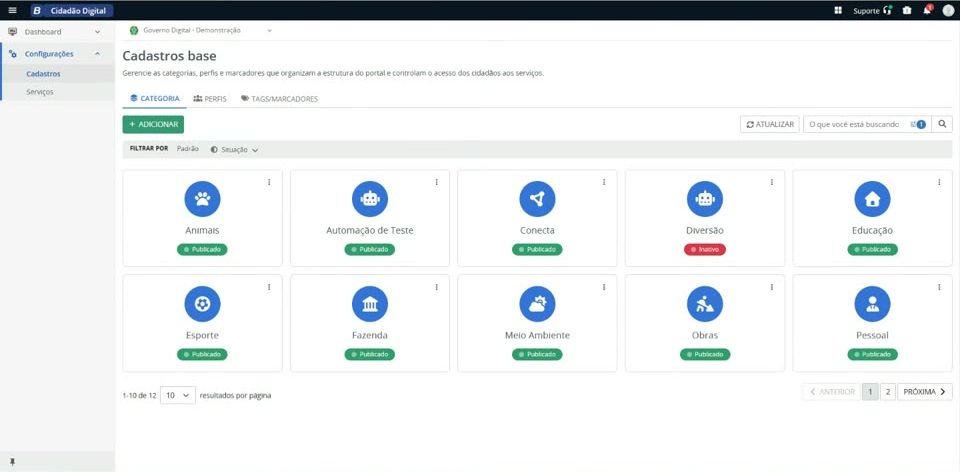Image resolution: width=960 pixels, height=472 pixels.
Task: Open the Diversão card options menu
Action: coord(771,182)
